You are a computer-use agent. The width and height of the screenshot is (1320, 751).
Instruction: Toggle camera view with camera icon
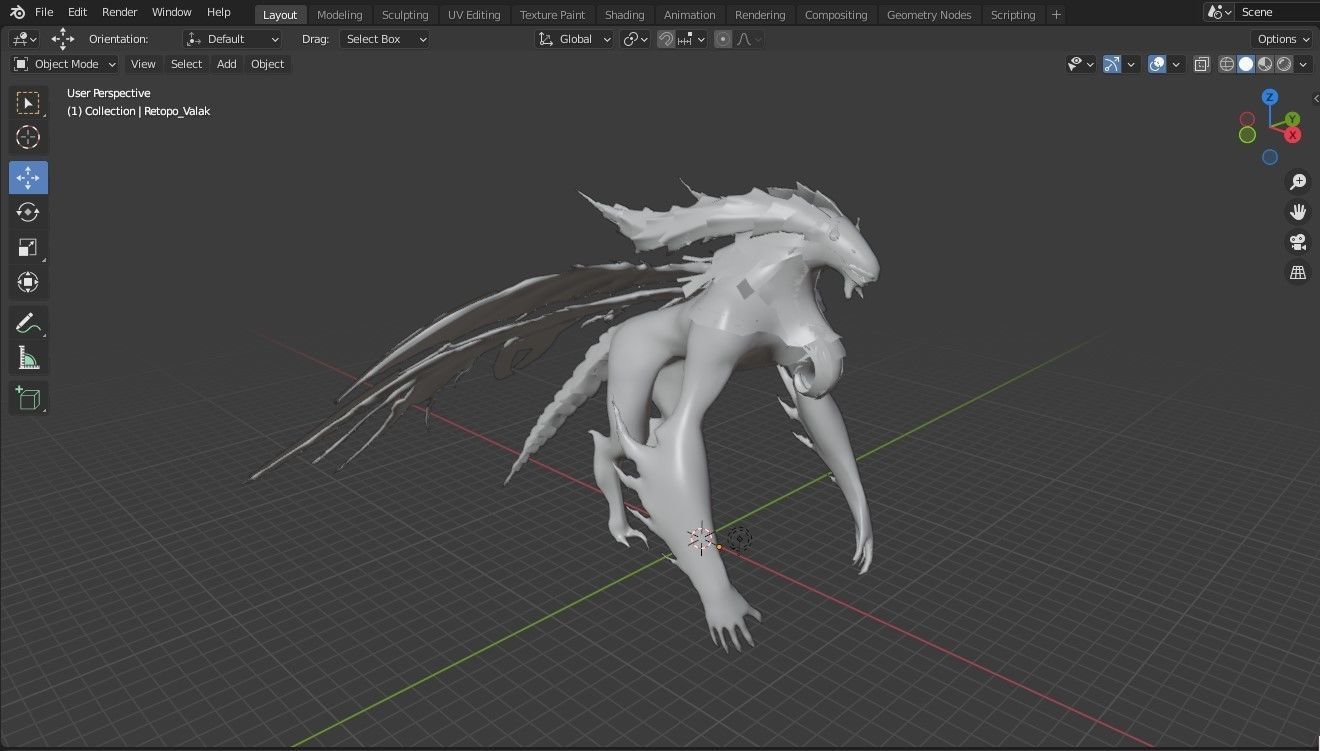click(x=1298, y=242)
